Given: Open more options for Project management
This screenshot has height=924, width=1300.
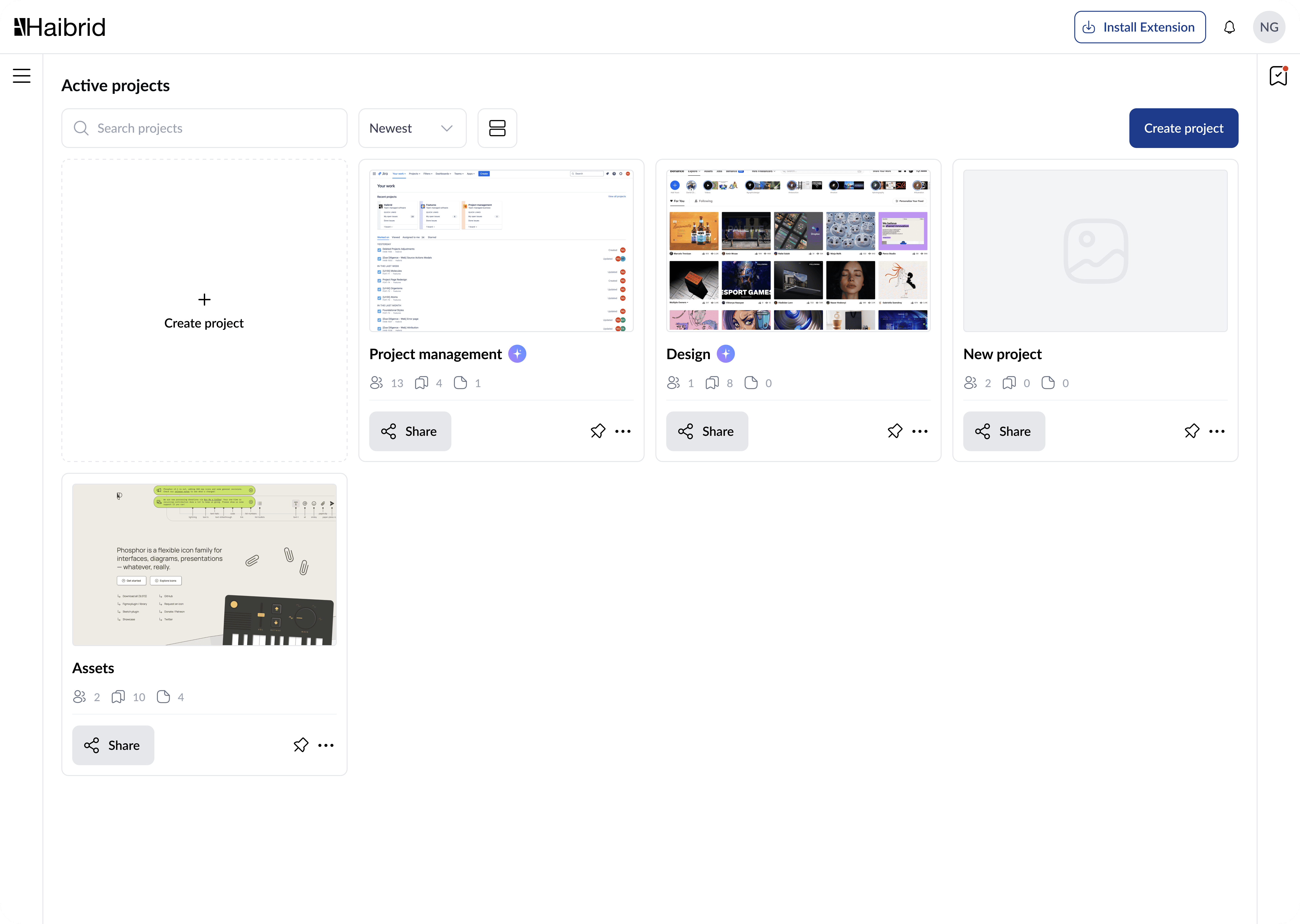Looking at the screenshot, I should [x=623, y=431].
